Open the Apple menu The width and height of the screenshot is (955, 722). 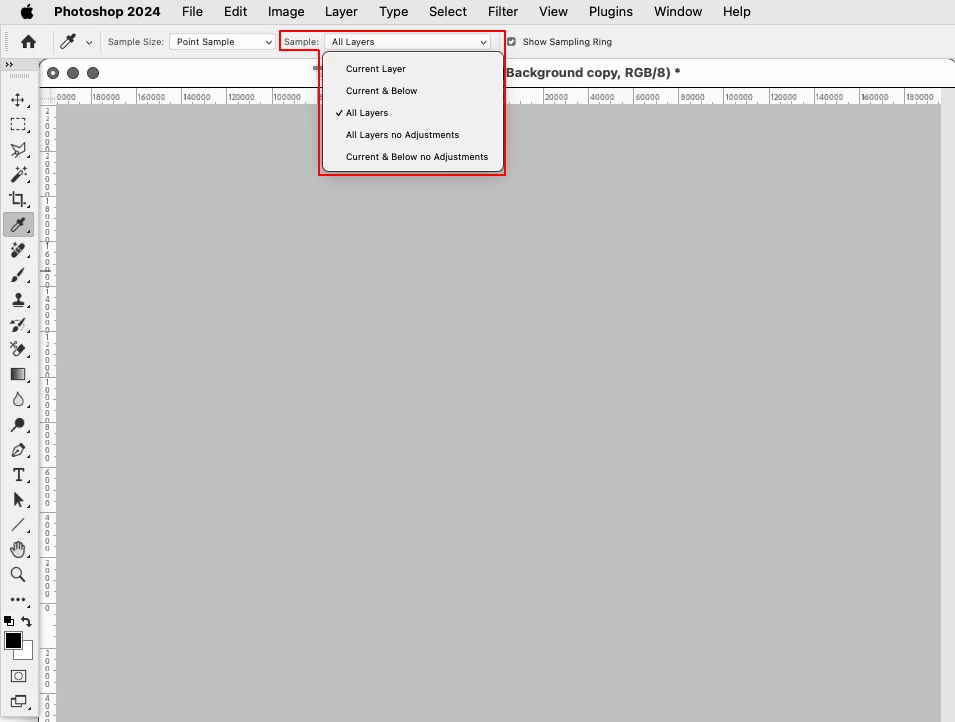click(27, 12)
